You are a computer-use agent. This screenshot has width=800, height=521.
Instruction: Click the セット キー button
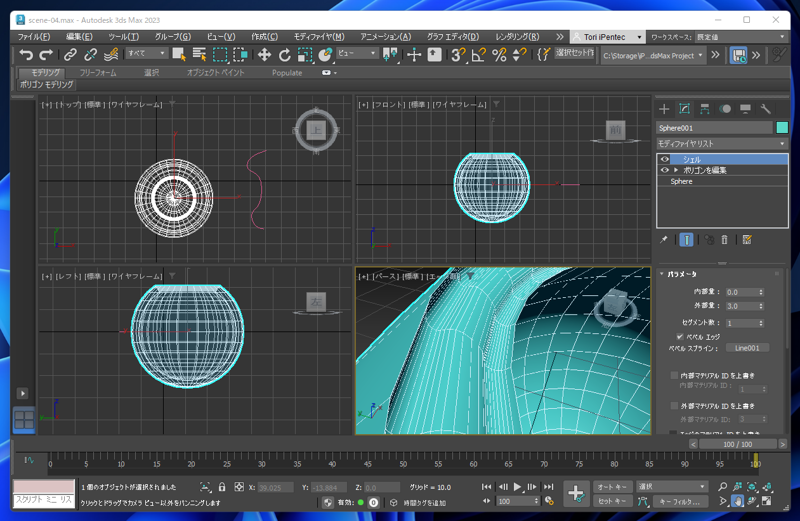point(612,501)
